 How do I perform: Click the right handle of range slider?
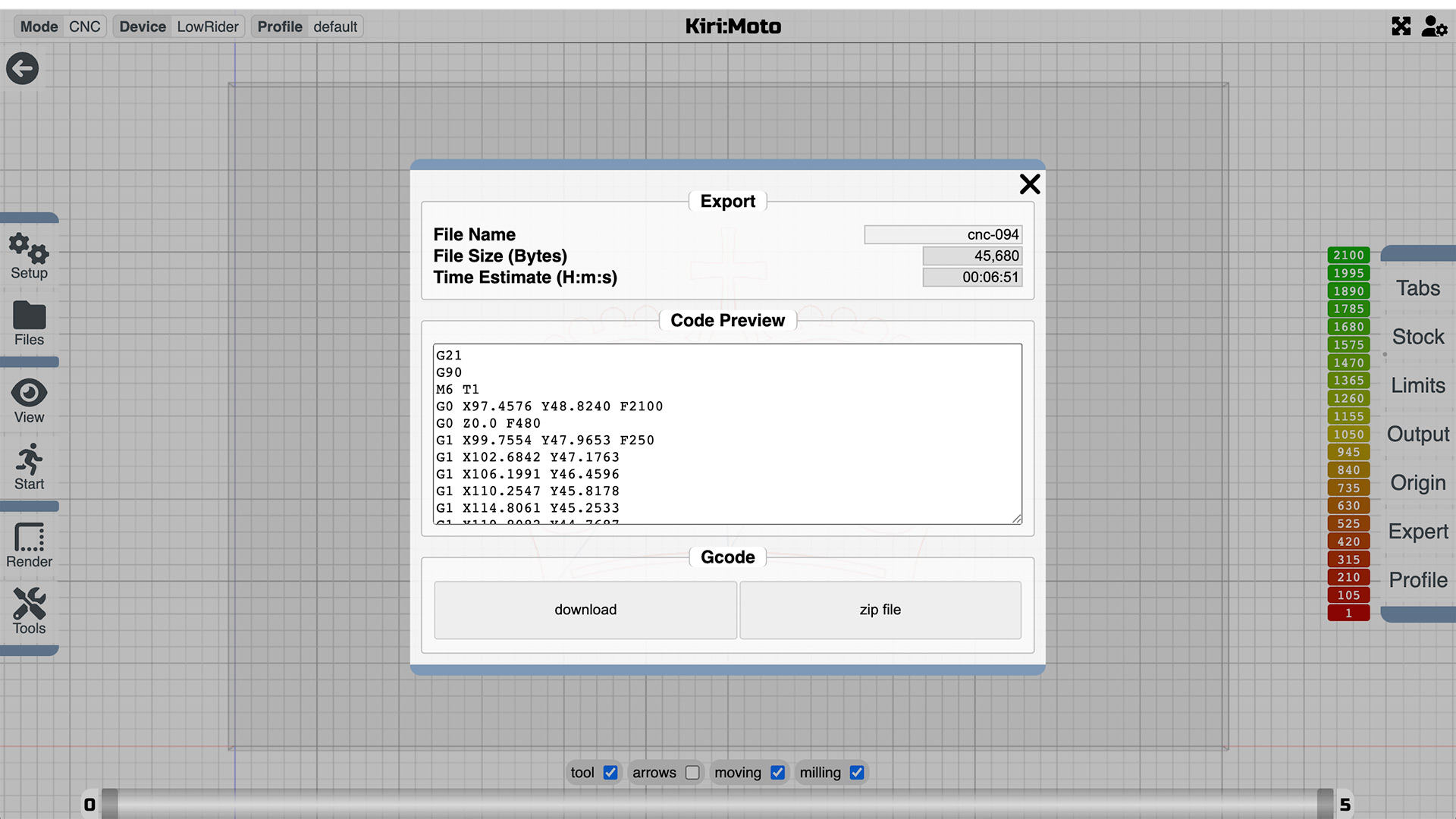coord(1325,804)
